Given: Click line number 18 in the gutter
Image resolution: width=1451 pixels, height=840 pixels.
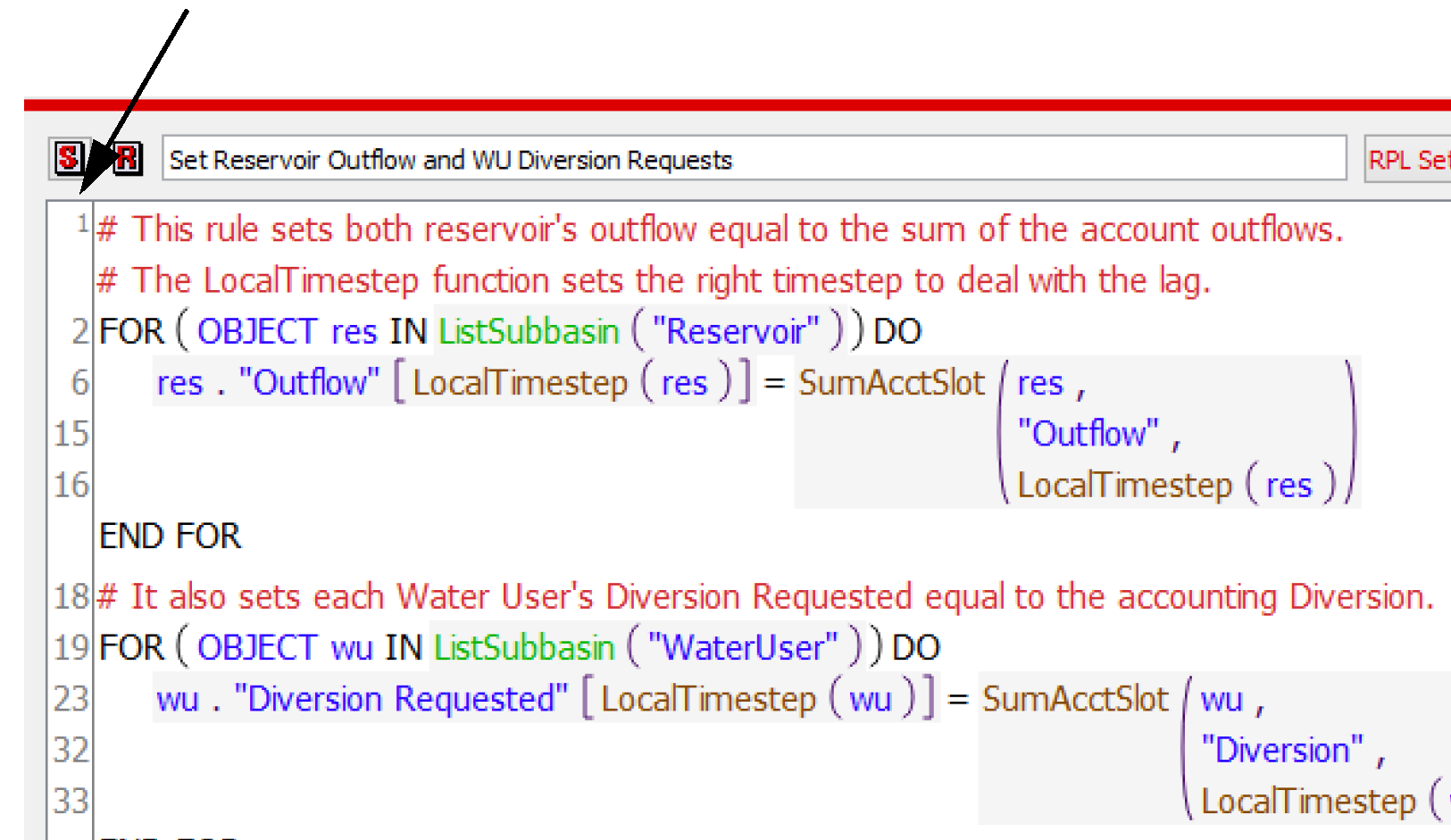Looking at the screenshot, I should [x=71, y=596].
